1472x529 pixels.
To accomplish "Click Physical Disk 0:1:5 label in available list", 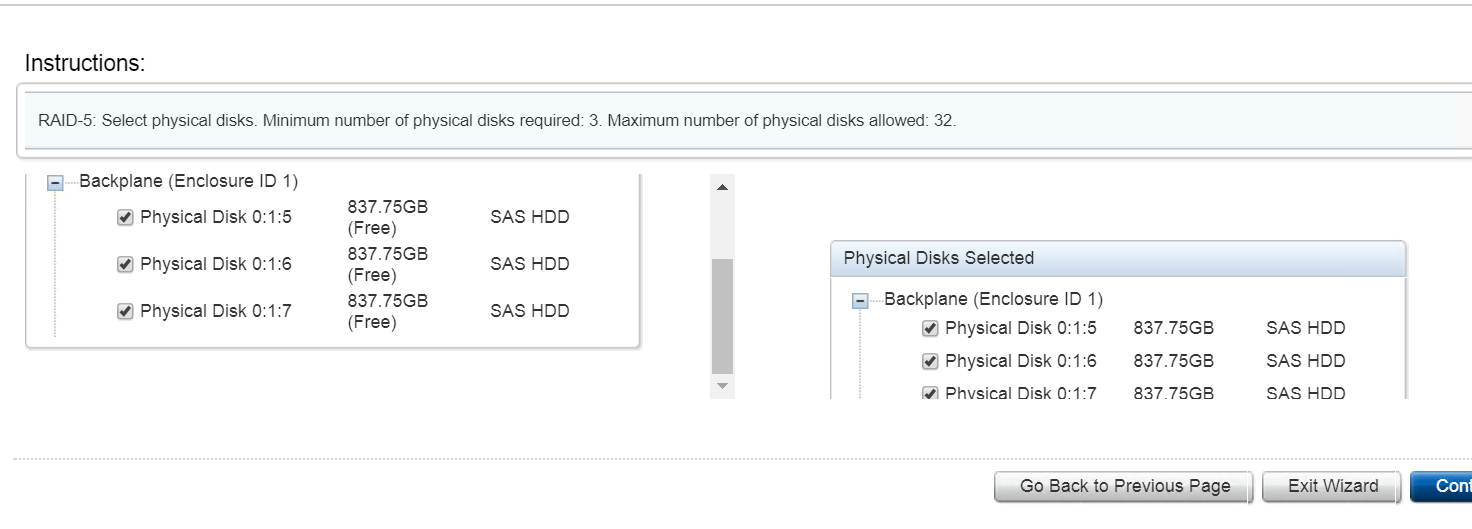I will click(x=215, y=218).
